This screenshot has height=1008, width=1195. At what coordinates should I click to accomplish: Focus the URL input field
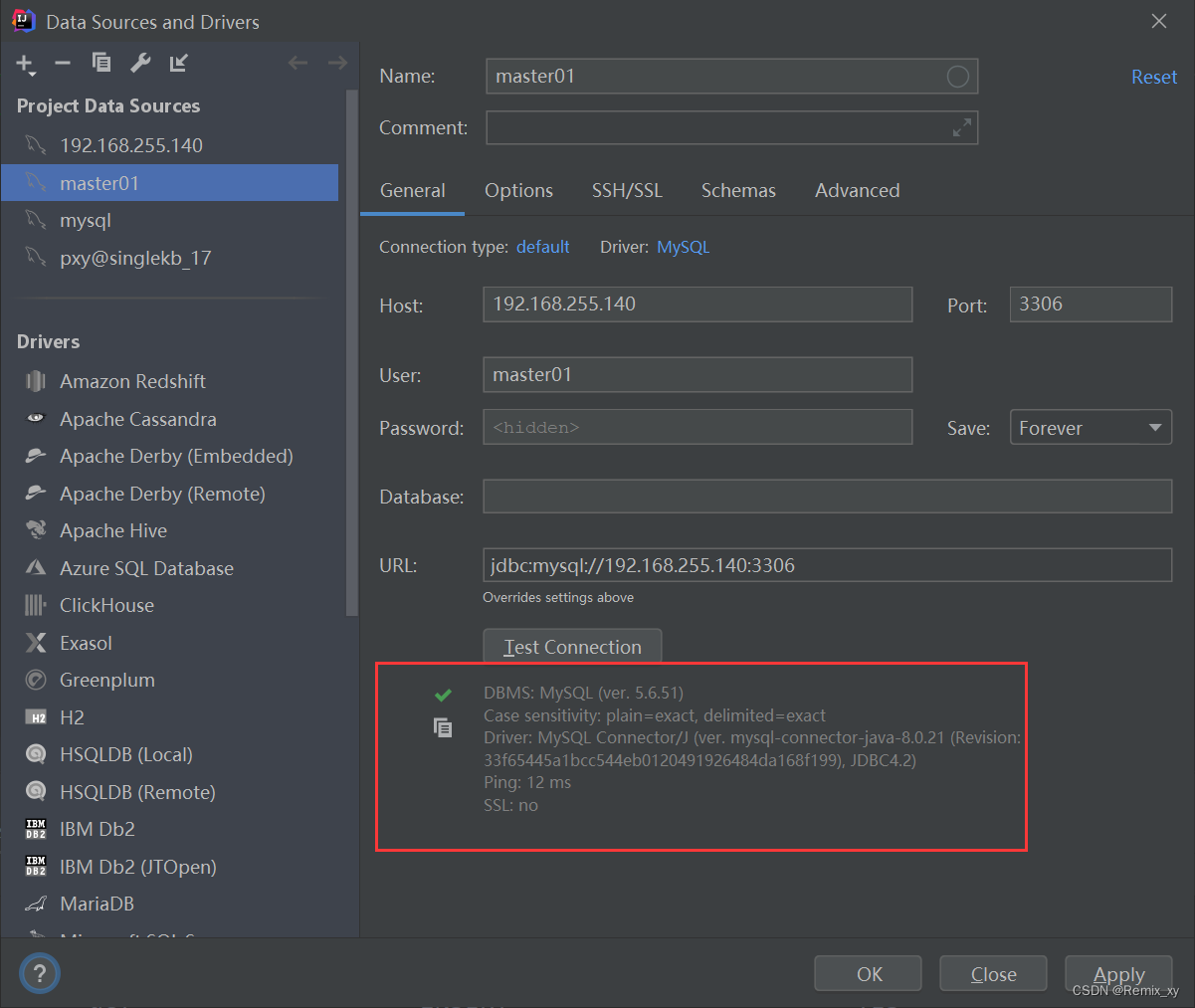827,565
